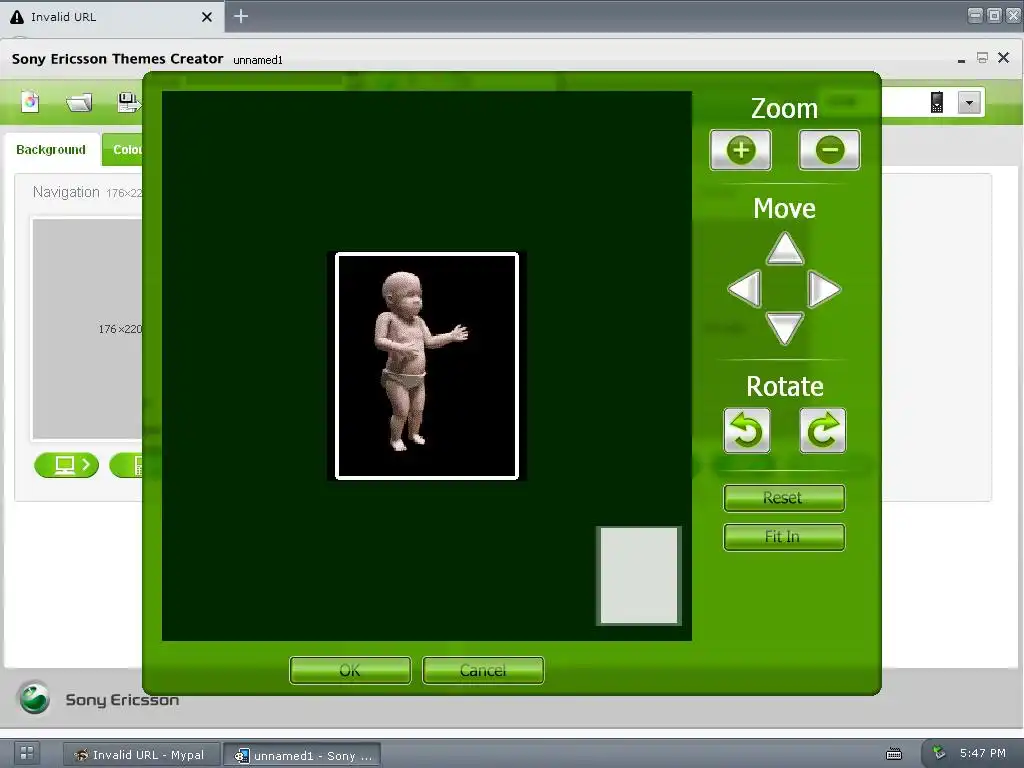Click the Navigation label text
Screen dimensions: 1024x768
click(x=66, y=192)
